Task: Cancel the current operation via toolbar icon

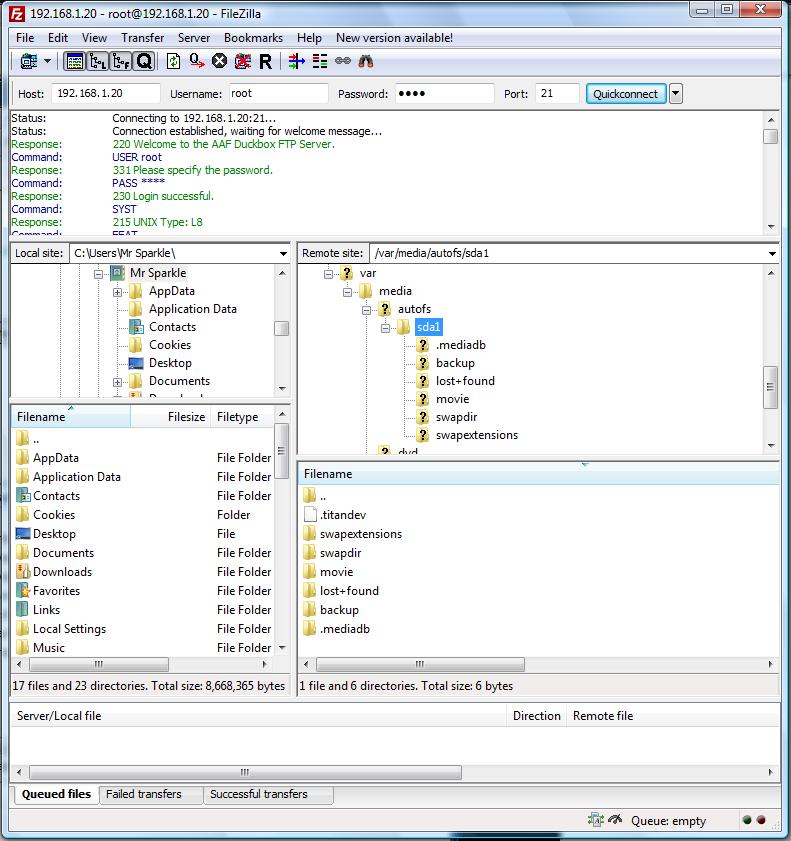Action: pyautogui.click(x=220, y=62)
